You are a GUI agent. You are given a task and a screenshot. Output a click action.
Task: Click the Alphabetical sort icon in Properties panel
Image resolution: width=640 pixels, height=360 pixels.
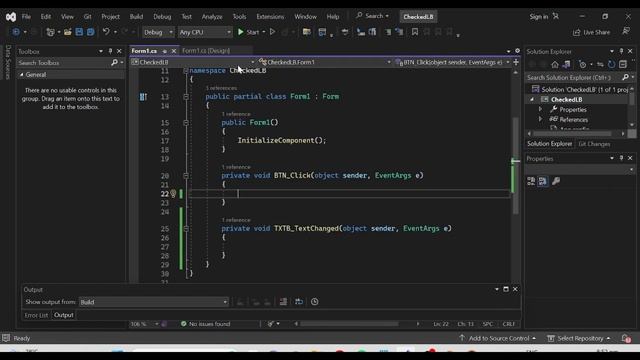[542, 181]
